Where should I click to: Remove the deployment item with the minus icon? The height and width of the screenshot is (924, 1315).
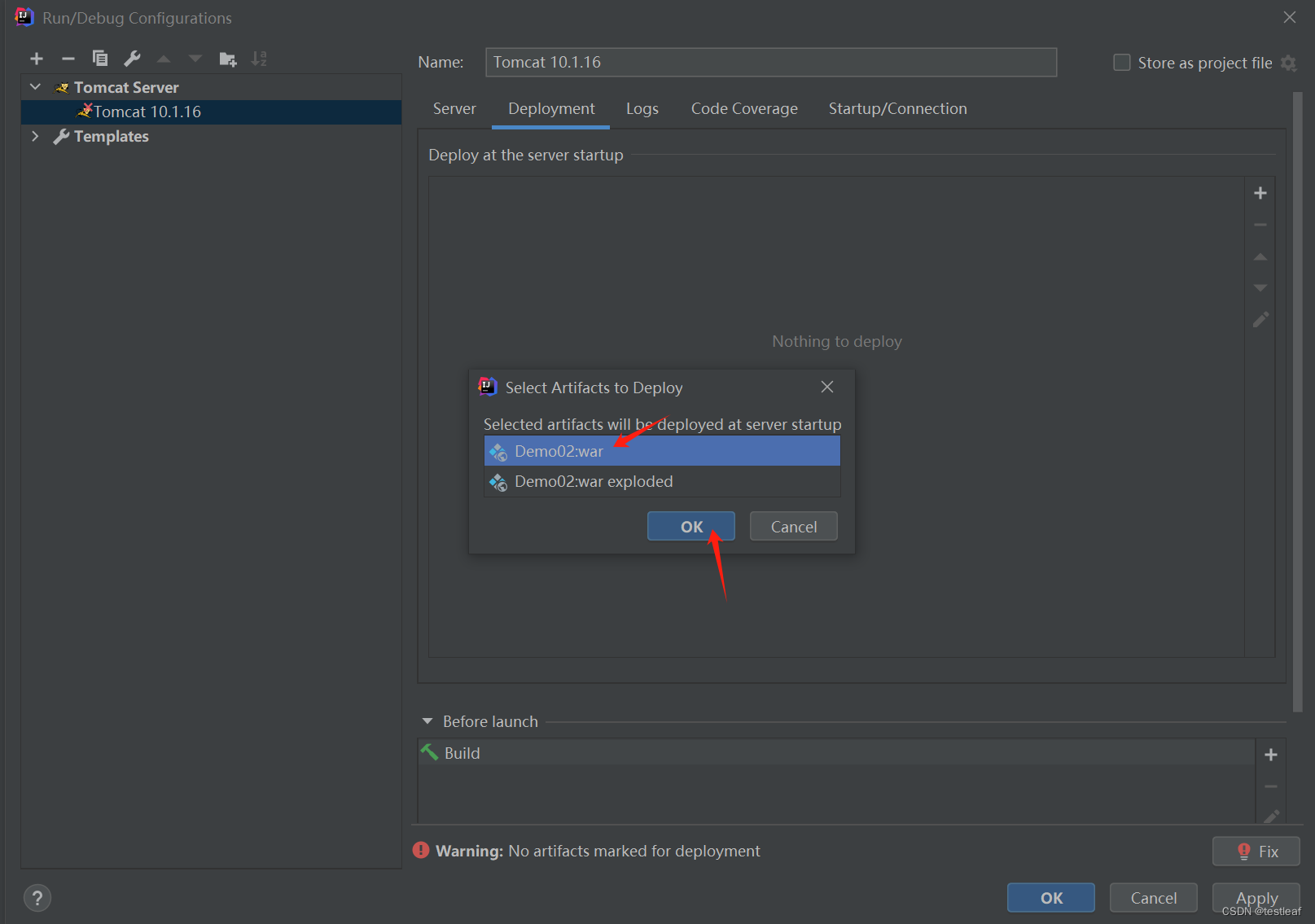pyautogui.click(x=1260, y=225)
